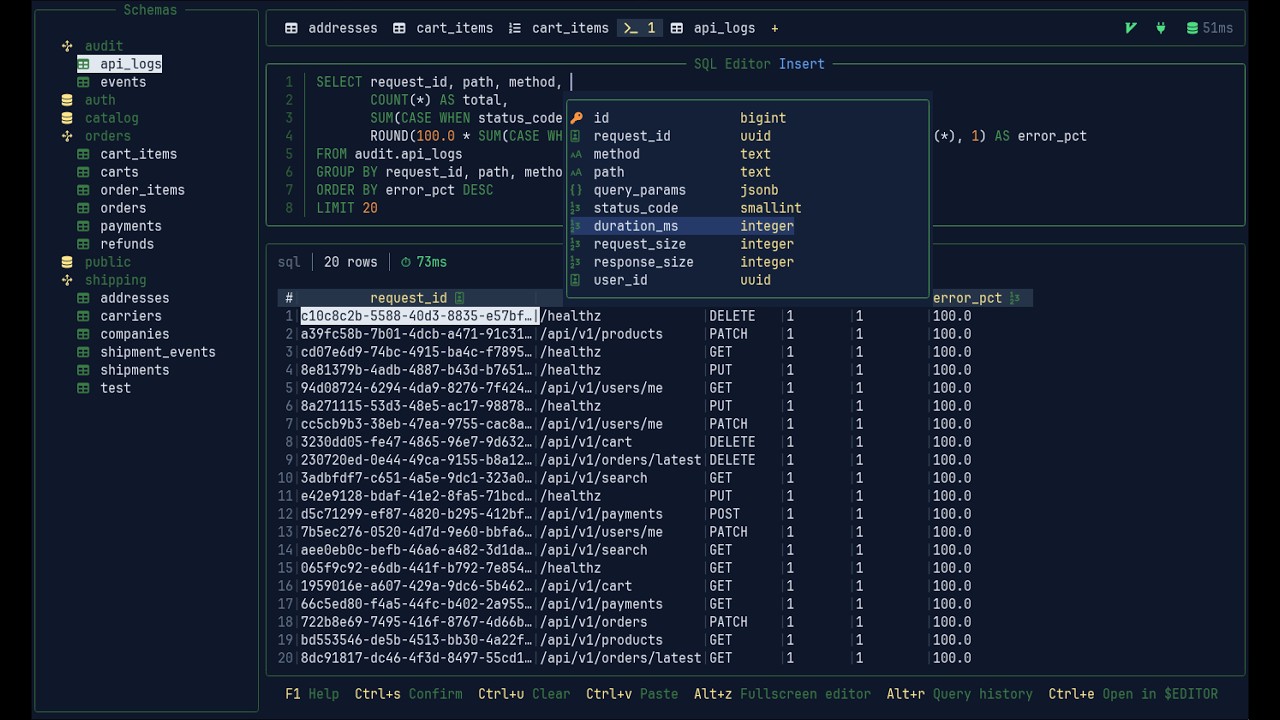Viewport: 1280px width, 720px height.
Task: Click table icon beside carriers
Action: click(x=84, y=316)
